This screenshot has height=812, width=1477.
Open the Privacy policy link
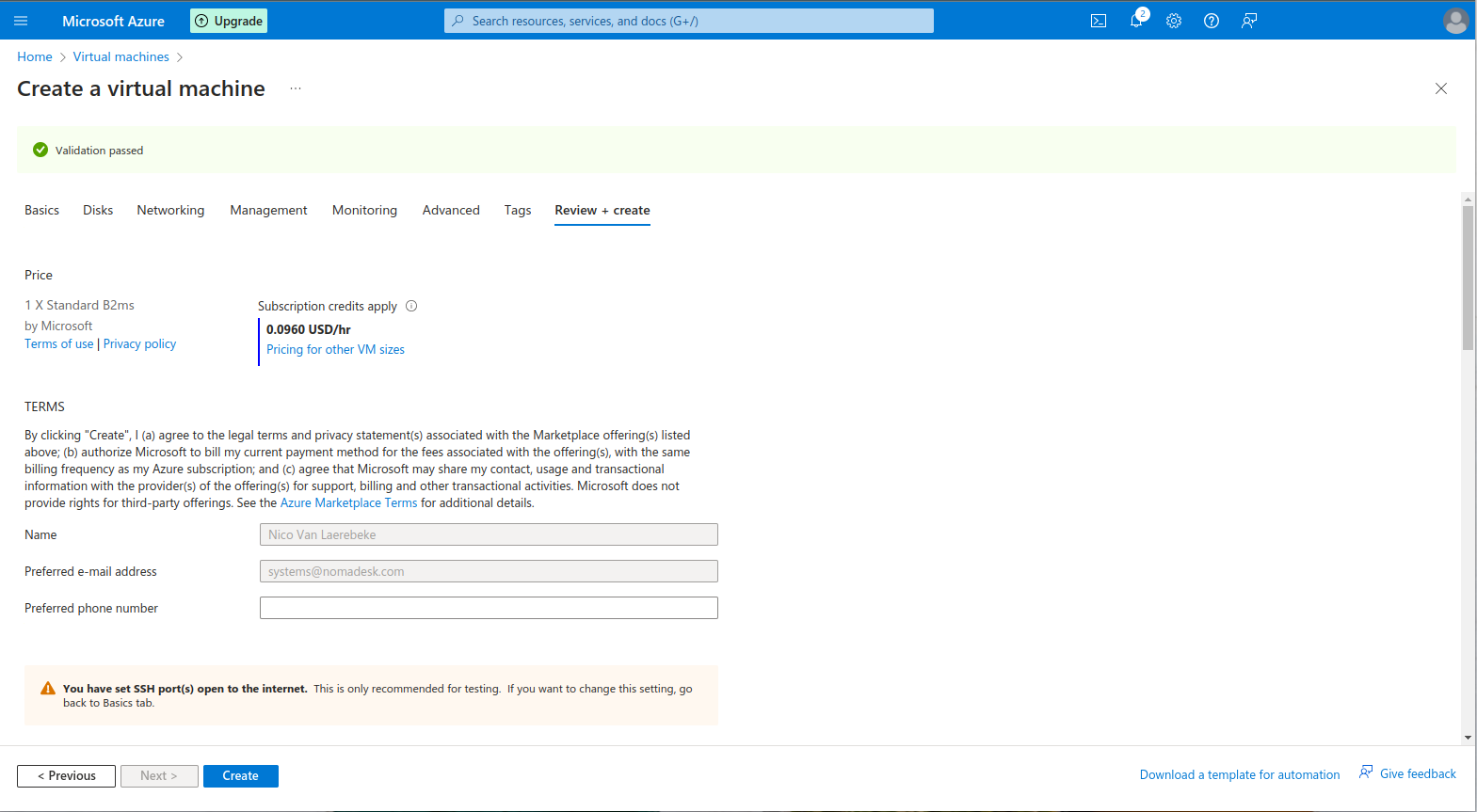click(139, 343)
